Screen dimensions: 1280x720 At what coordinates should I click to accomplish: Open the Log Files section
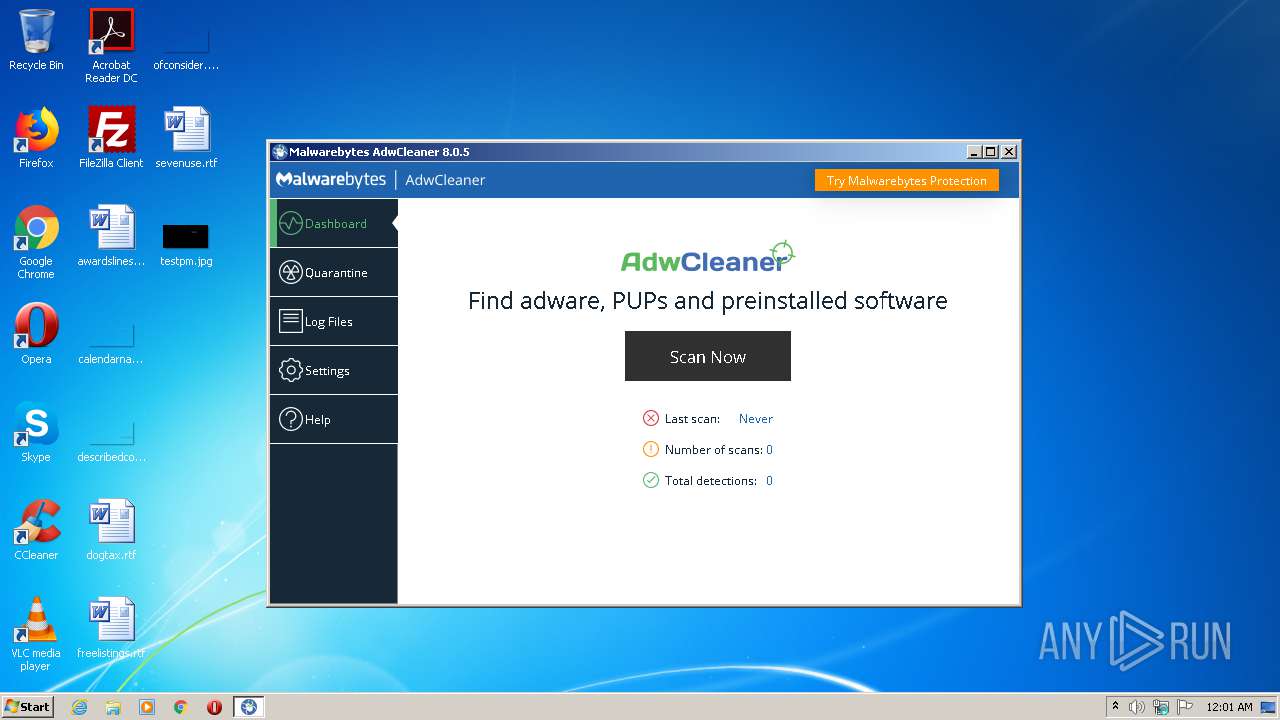pos(334,321)
